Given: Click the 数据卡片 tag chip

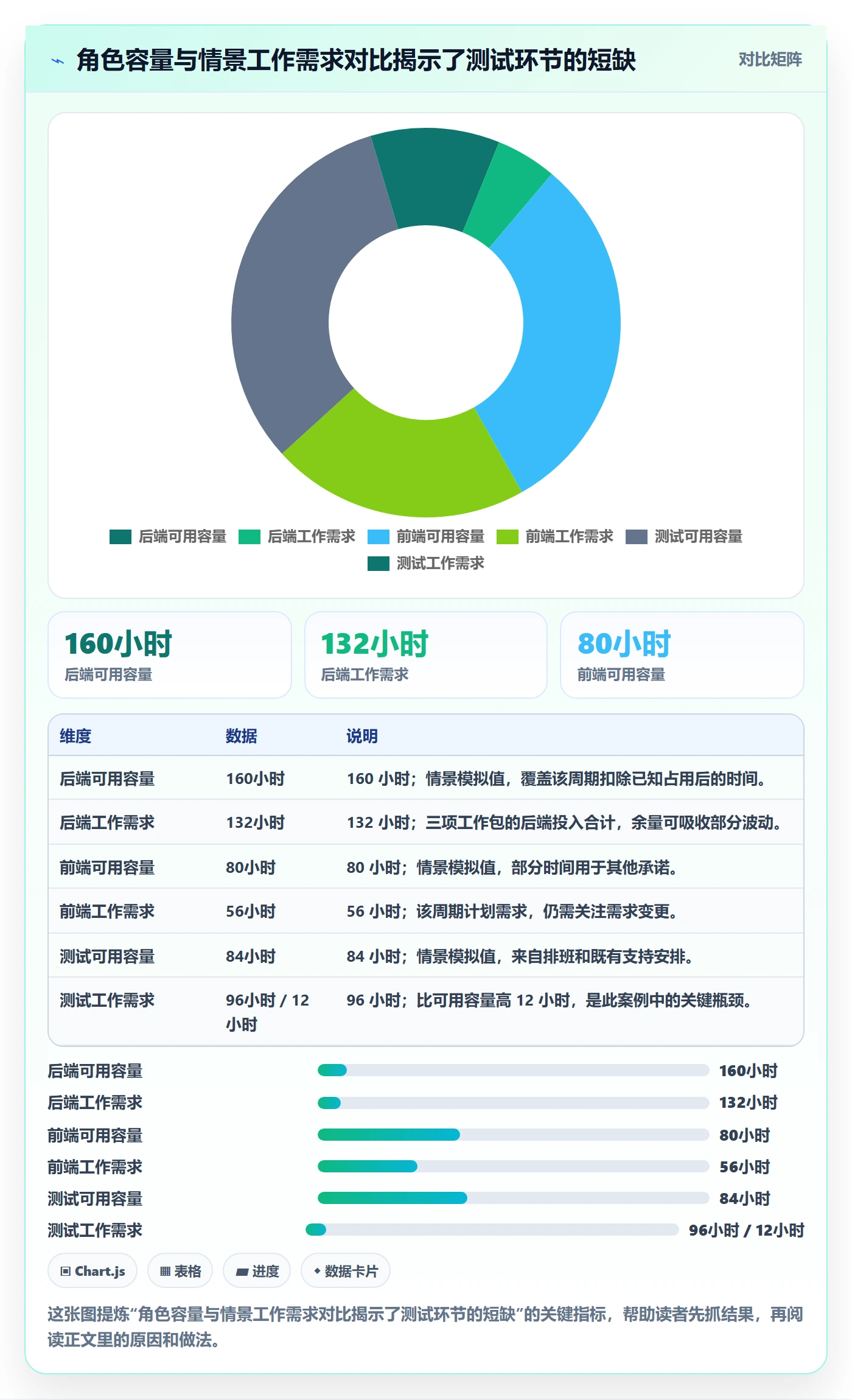Looking at the screenshot, I should coord(346,1271).
